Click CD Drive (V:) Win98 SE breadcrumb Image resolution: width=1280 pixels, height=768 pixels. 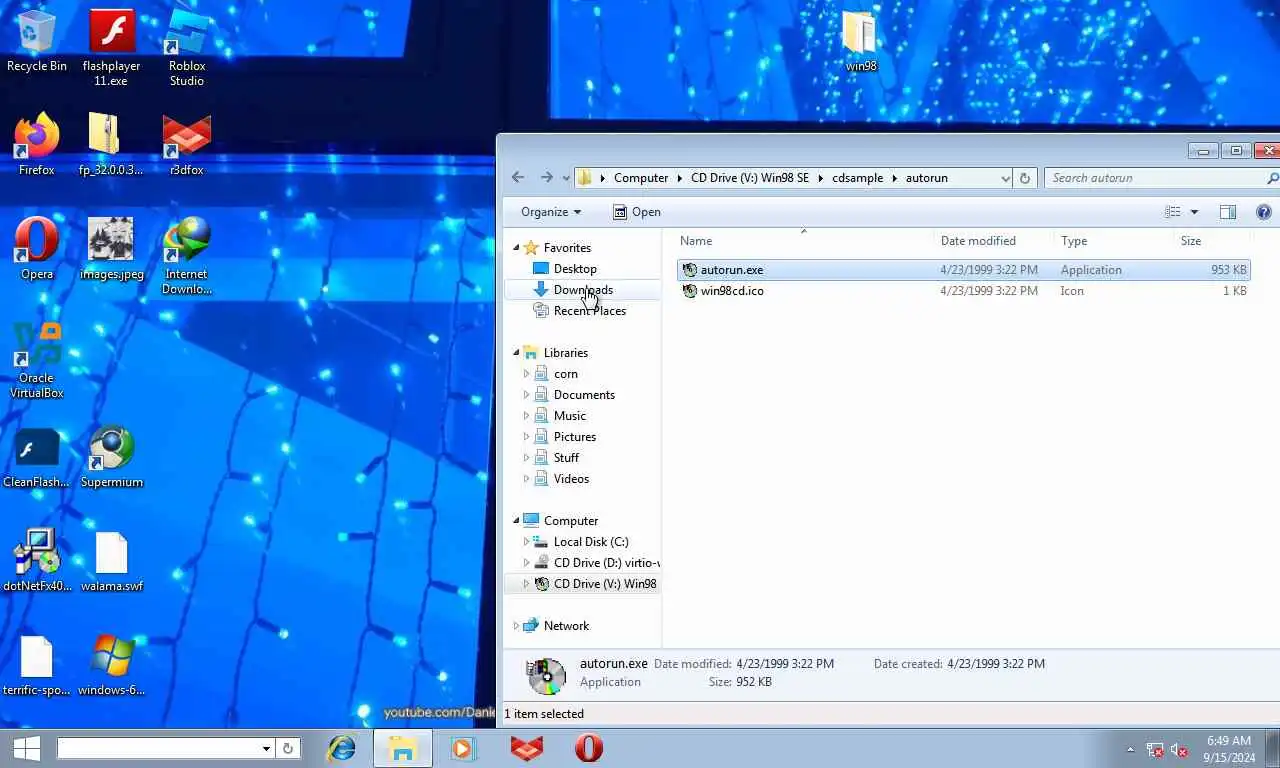tap(749, 178)
